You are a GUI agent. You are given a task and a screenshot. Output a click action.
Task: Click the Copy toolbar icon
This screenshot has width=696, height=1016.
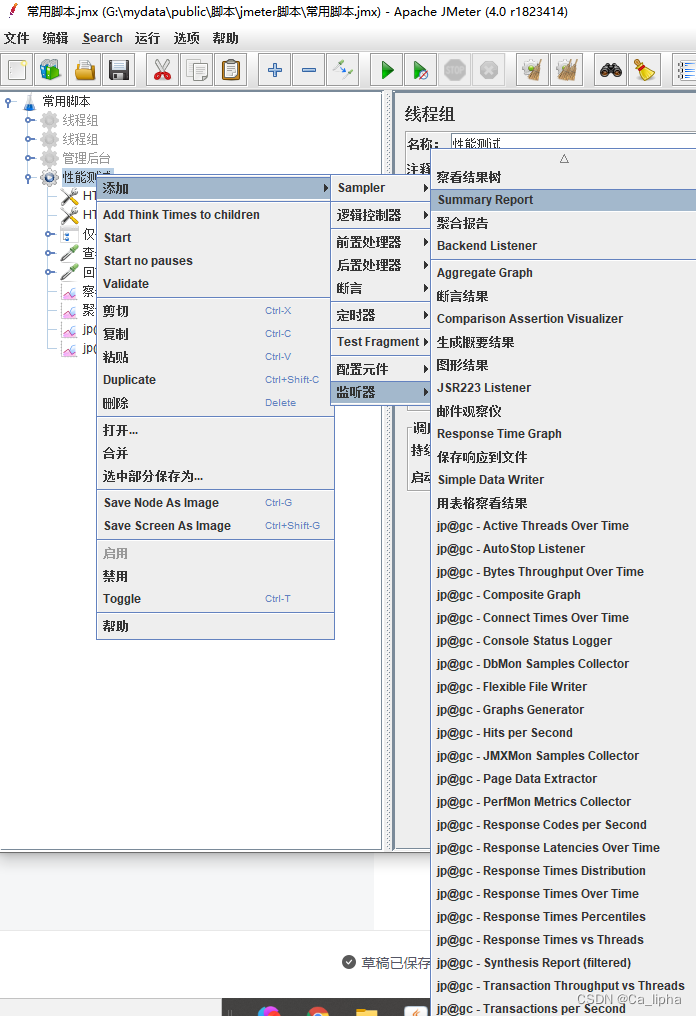click(x=196, y=69)
